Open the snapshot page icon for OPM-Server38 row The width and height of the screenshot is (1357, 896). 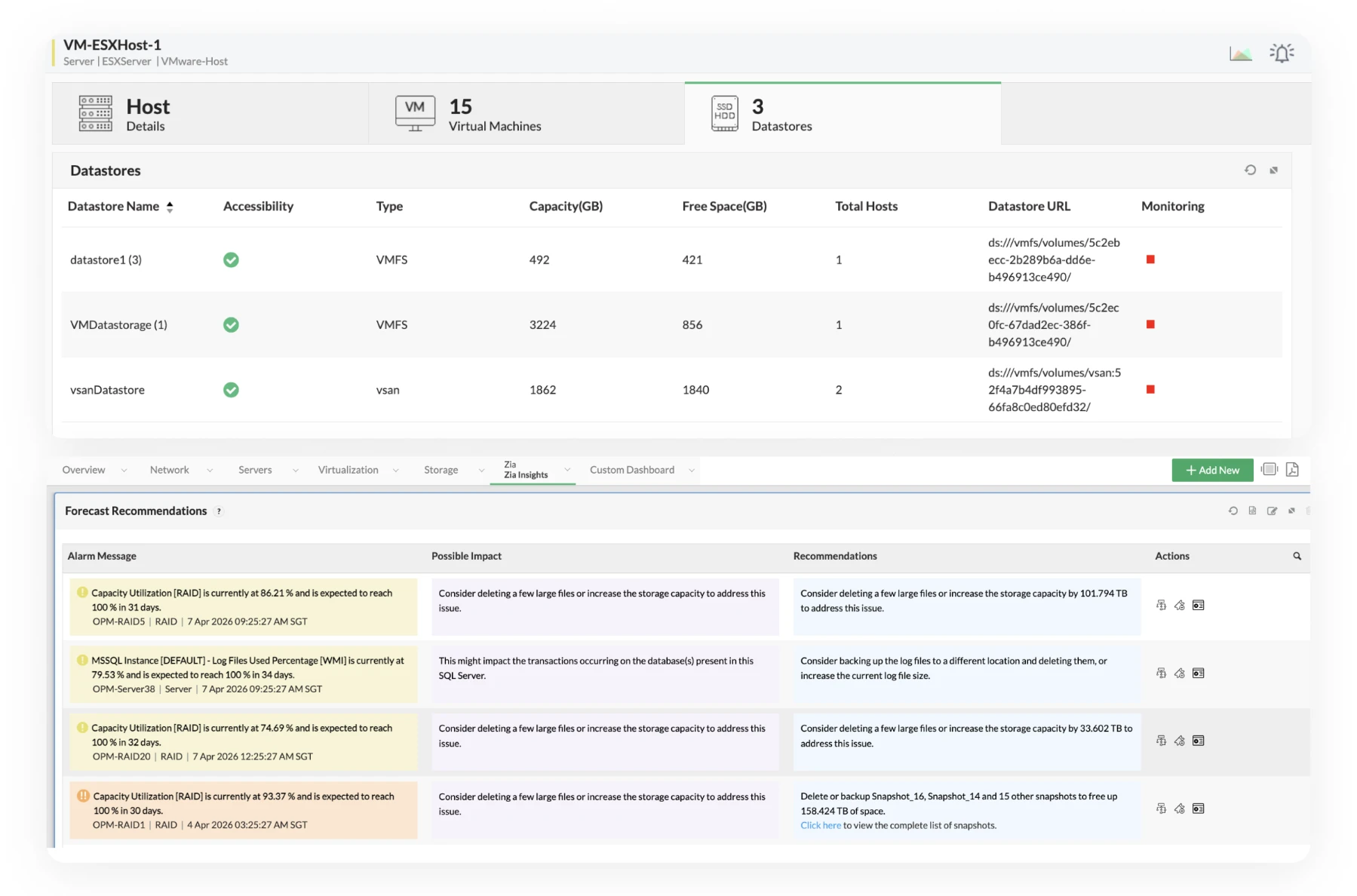tap(1198, 673)
